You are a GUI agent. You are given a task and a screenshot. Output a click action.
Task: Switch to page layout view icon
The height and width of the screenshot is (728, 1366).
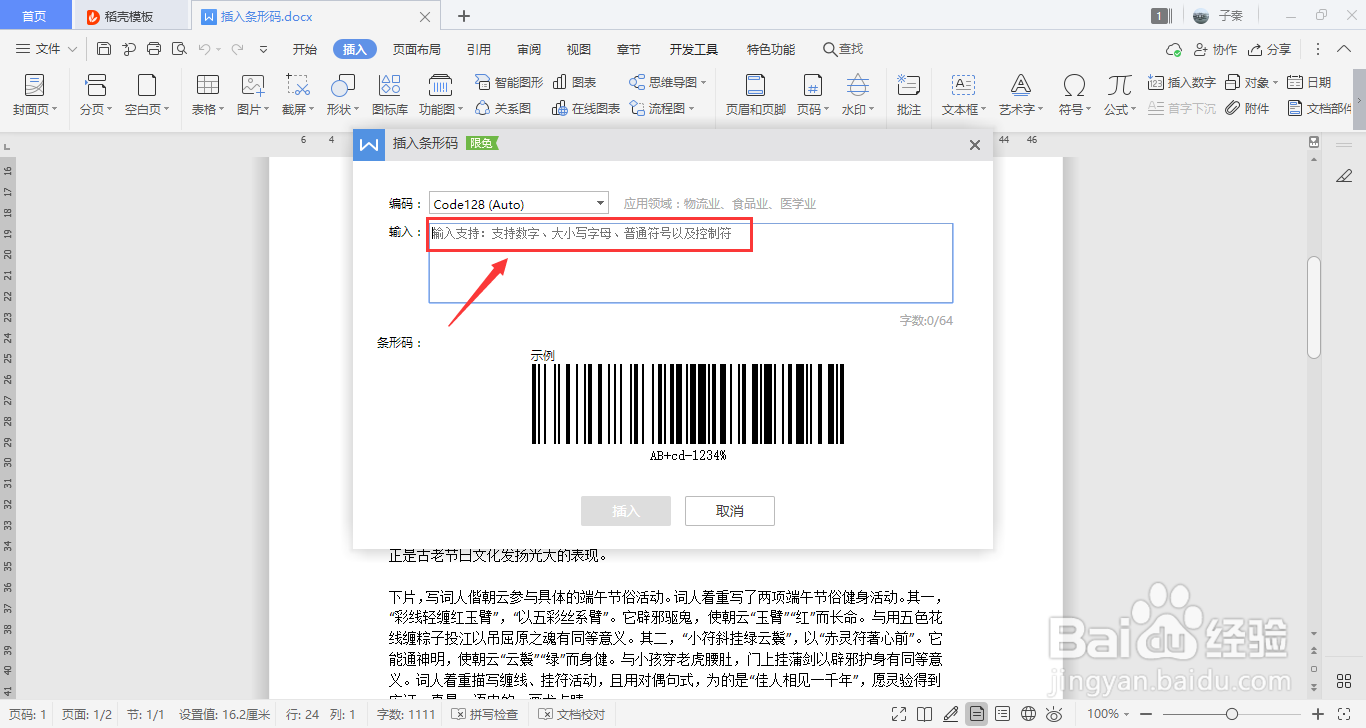click(x=977, y=714)
